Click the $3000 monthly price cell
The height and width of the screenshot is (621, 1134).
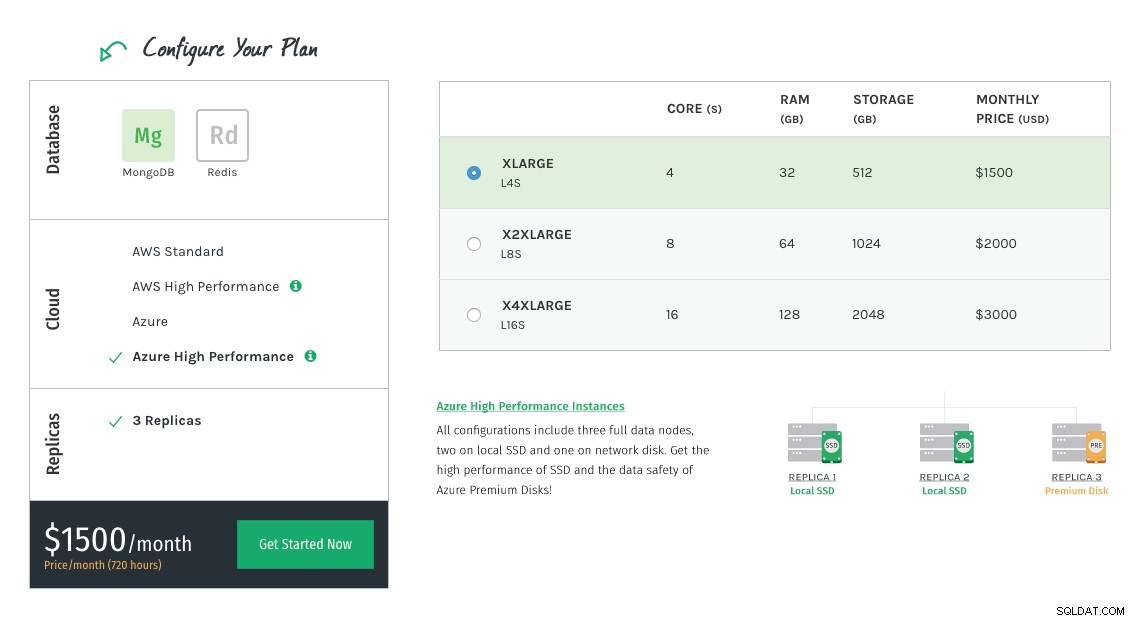pyautogui.click(x=996, y=314)
